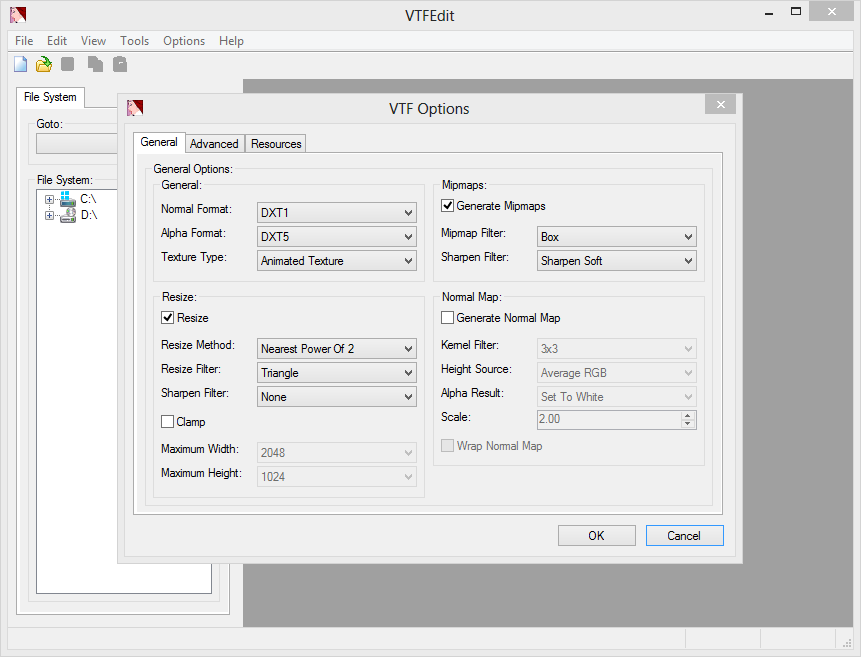Click the Paste toolbar icon
Viewport: 861px width, 657px height.
[120, 64]
